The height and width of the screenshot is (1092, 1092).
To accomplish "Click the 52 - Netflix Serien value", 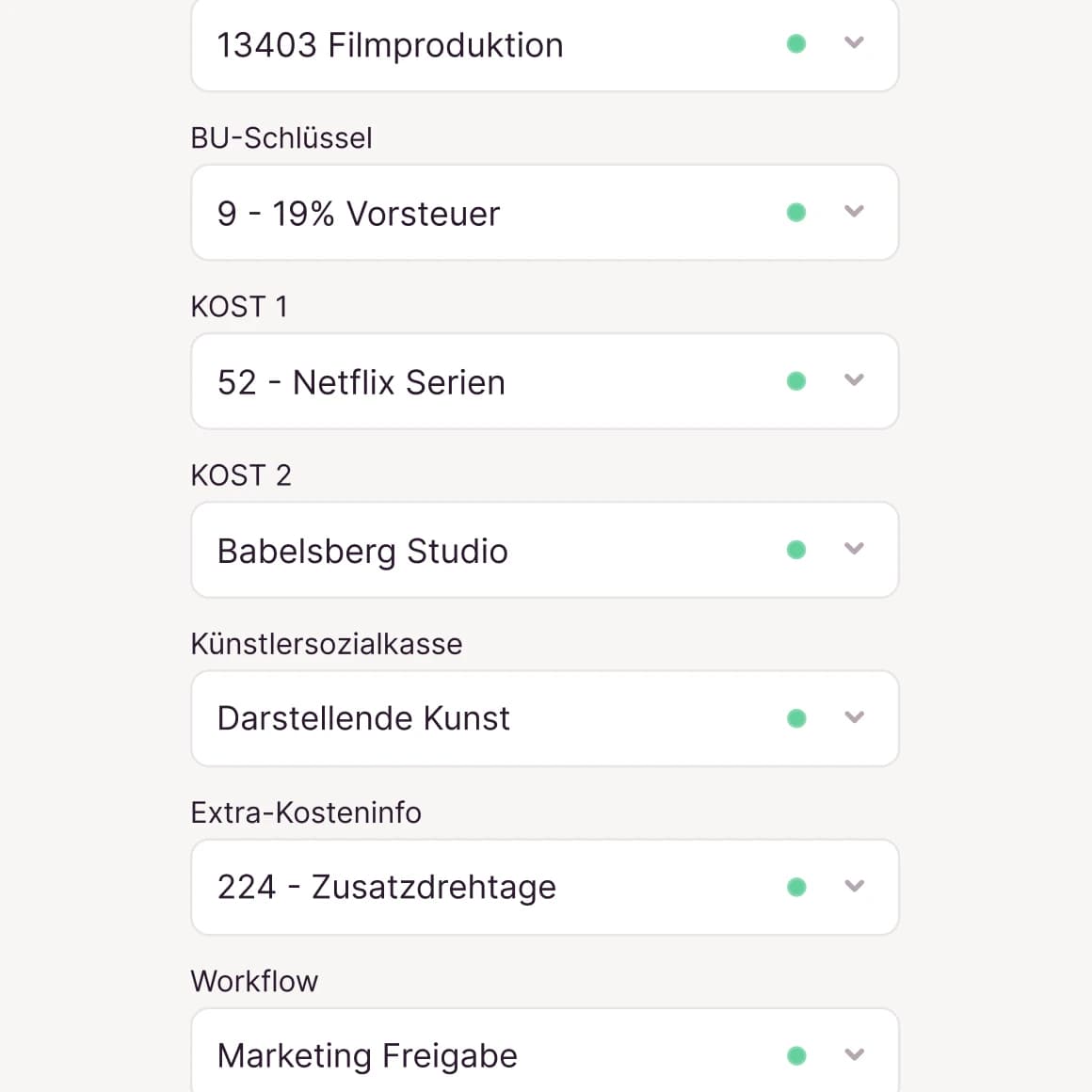I will [x=361, y=381].
